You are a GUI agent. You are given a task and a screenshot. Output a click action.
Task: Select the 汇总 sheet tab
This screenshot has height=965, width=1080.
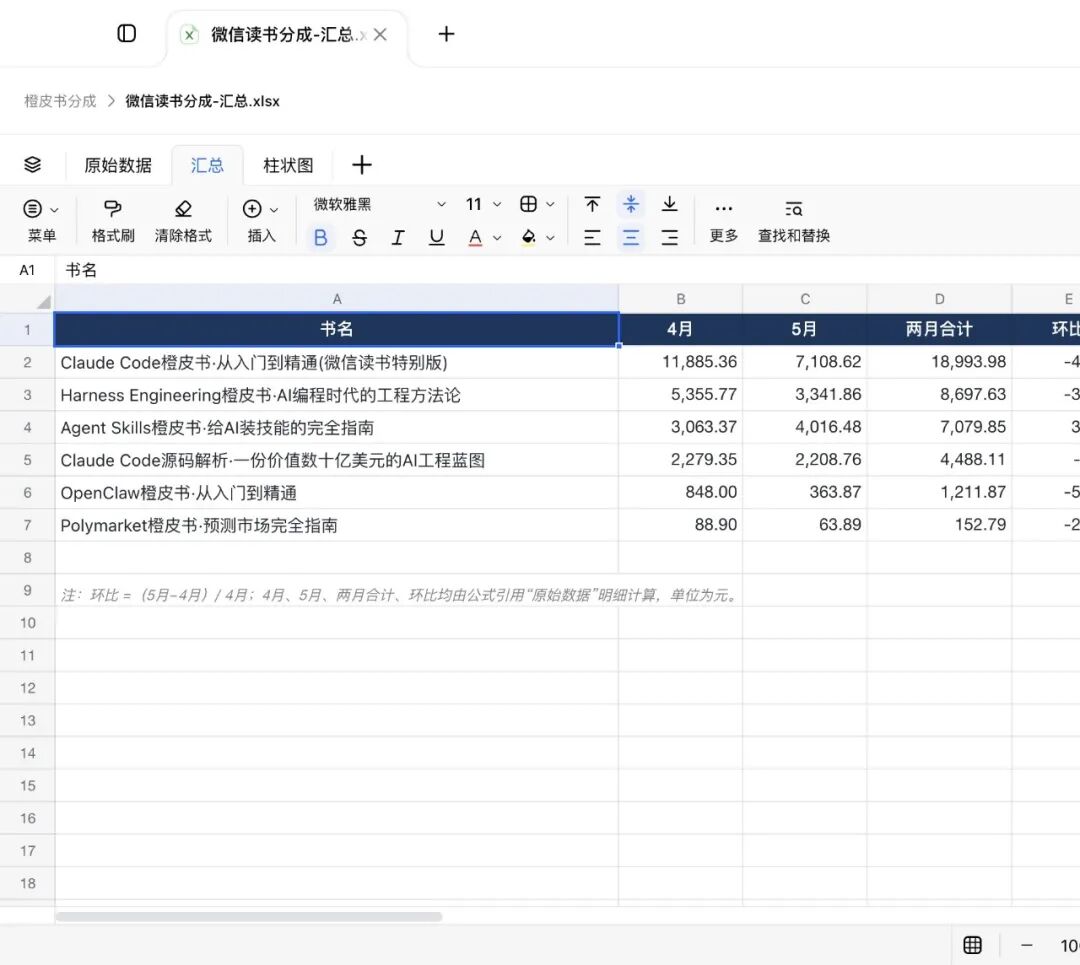coord(207,165)
